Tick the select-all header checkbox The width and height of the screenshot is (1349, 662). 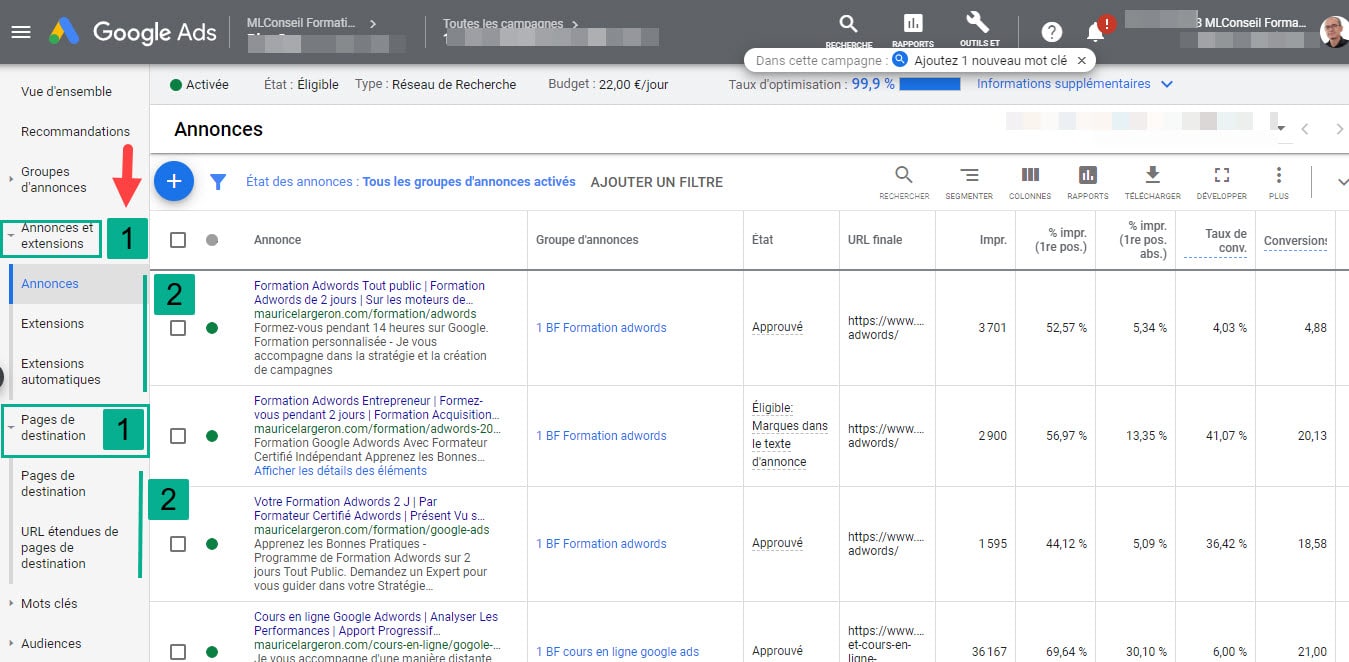tap(178, 240)
